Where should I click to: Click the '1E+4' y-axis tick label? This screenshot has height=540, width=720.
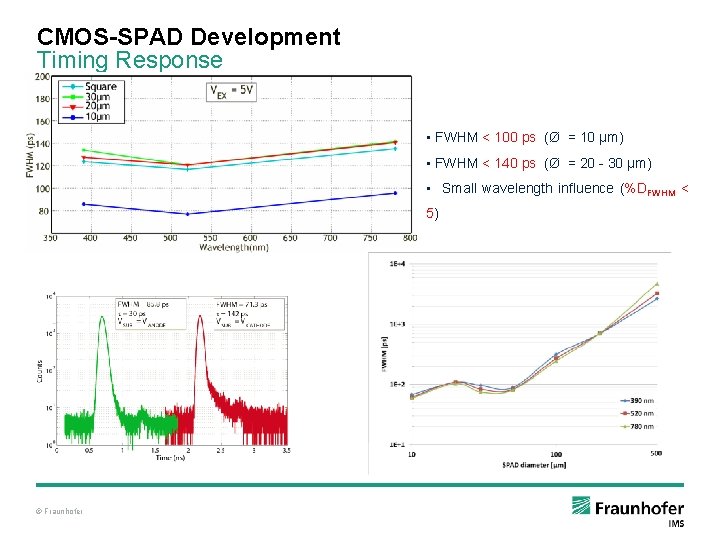pos(397,264)
